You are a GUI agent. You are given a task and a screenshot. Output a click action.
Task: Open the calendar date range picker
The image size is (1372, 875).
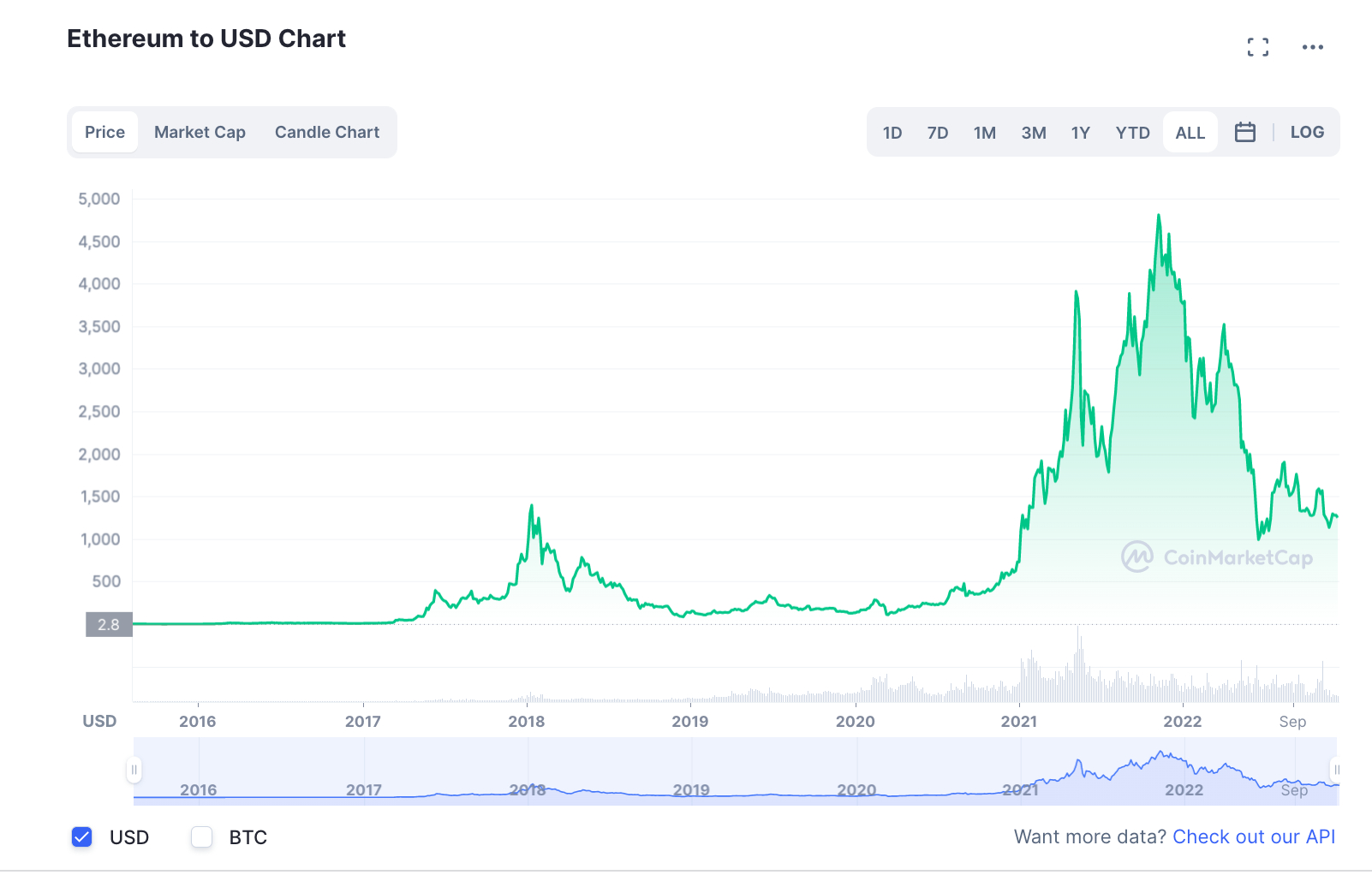(x=1245, y=132)
